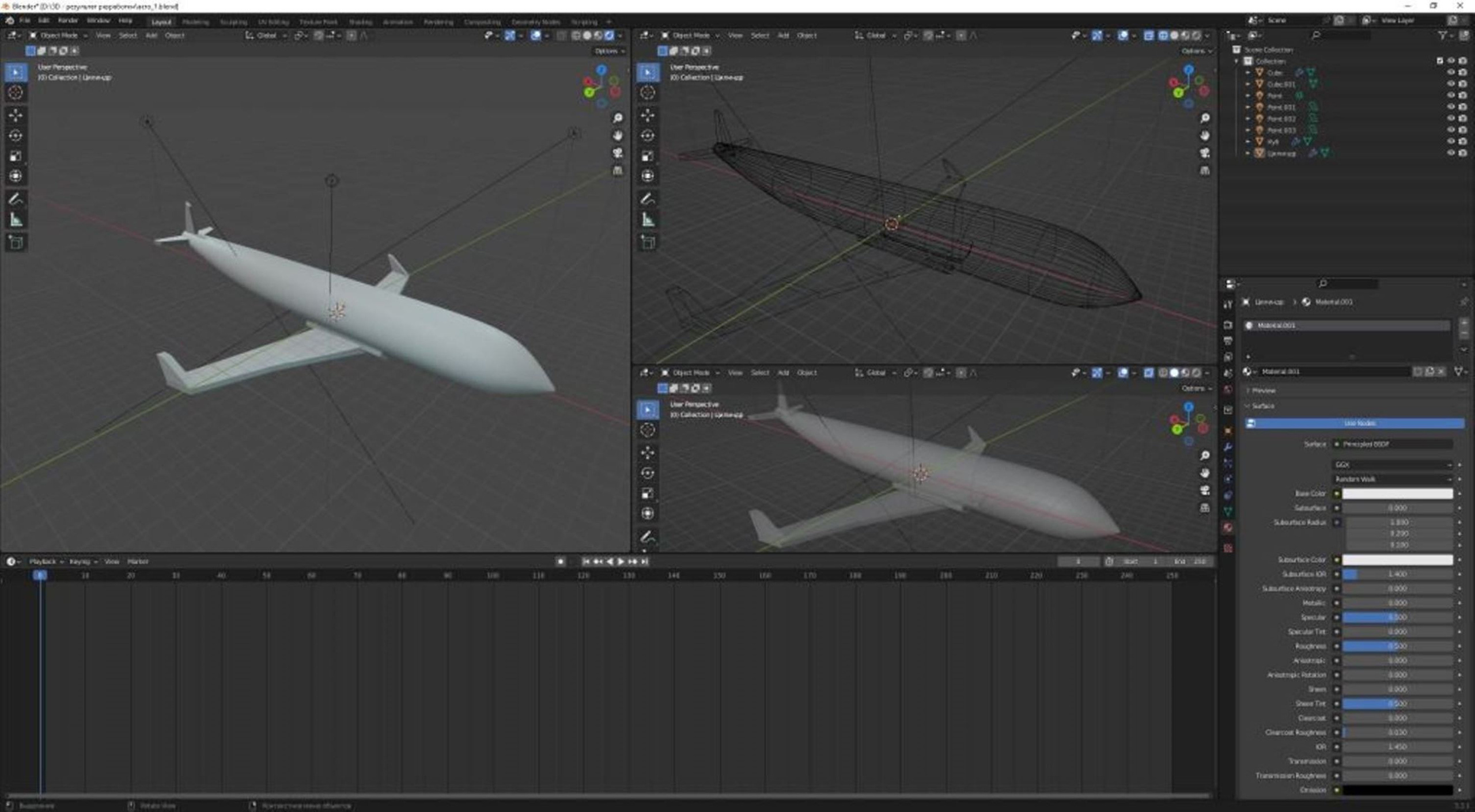Choose the Cursor tool in the bottom-right viewport

click(x=648, y=430)
